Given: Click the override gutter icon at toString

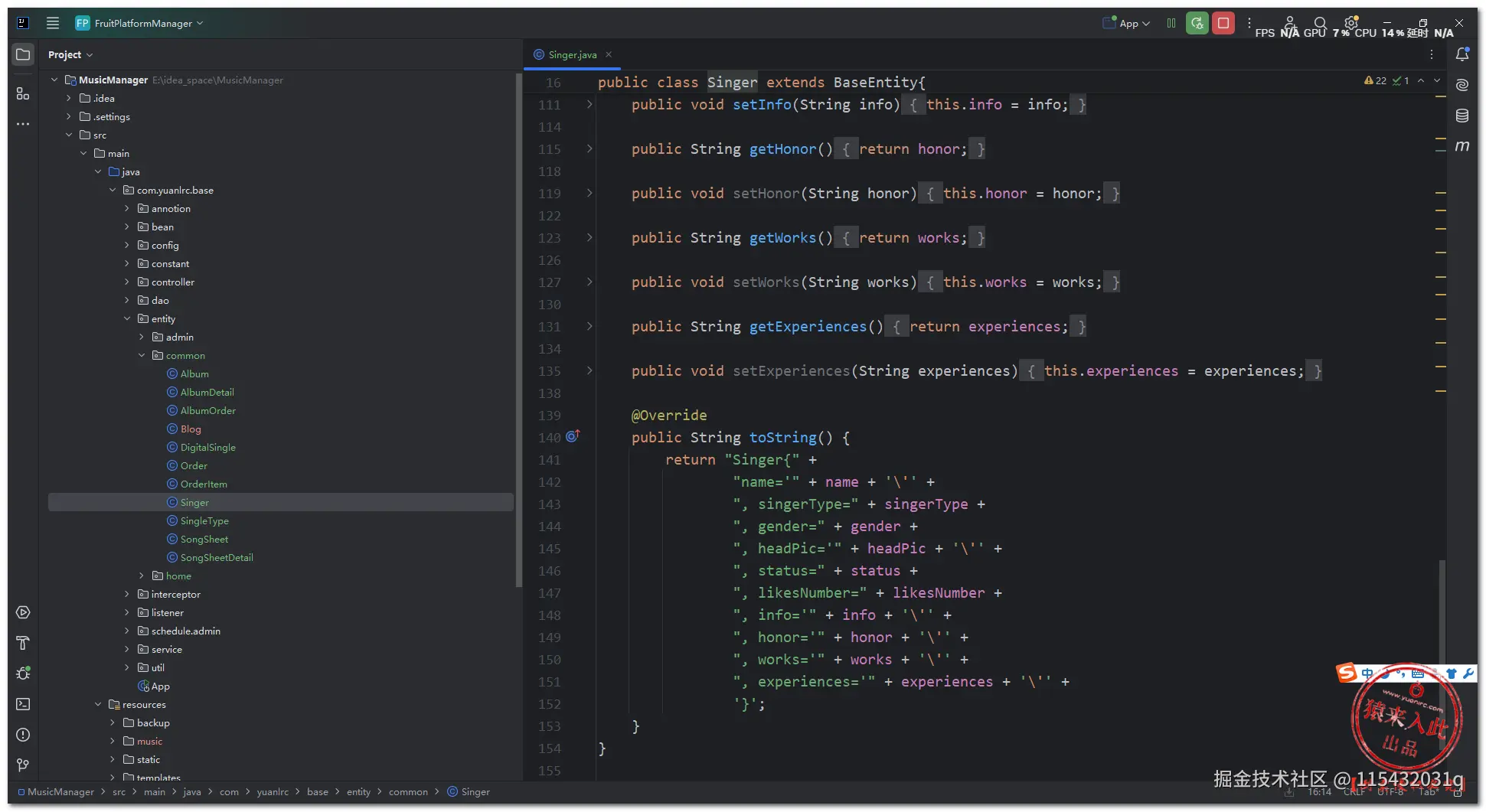Looking at the screenshot, I should point(573,436).
